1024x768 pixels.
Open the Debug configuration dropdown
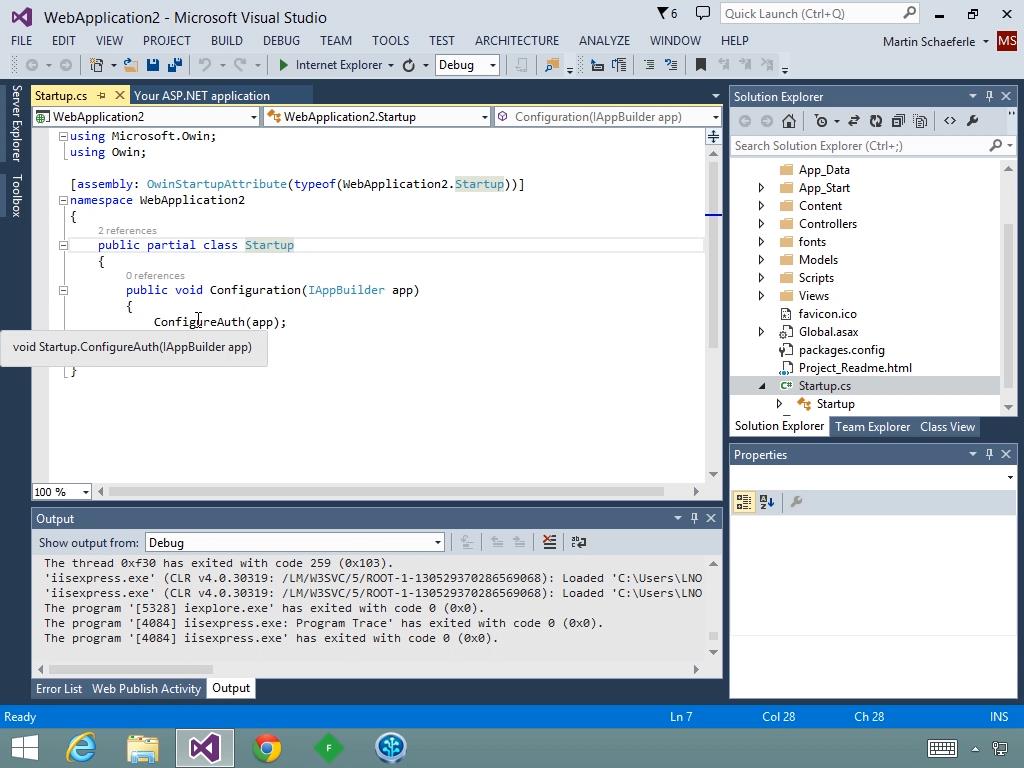coord(468,65)
